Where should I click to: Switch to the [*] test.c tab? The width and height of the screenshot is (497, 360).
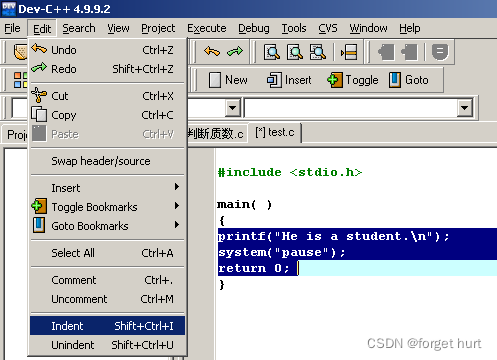click(275, 133)
